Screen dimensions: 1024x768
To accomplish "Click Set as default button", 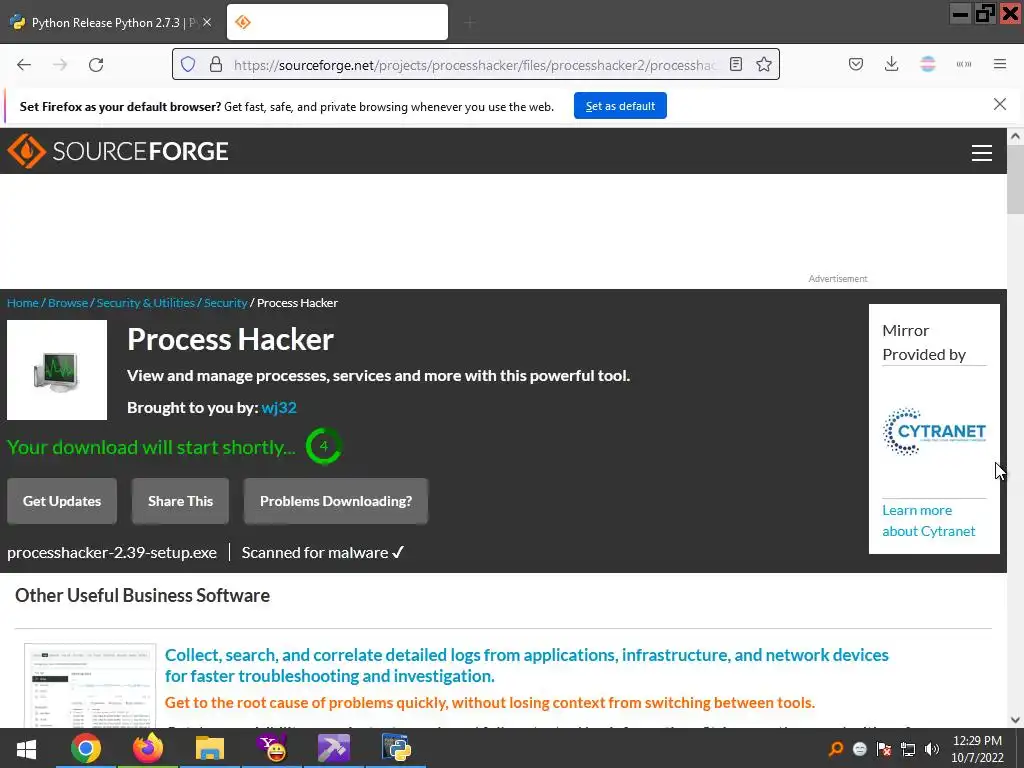I will coord(620,106).
